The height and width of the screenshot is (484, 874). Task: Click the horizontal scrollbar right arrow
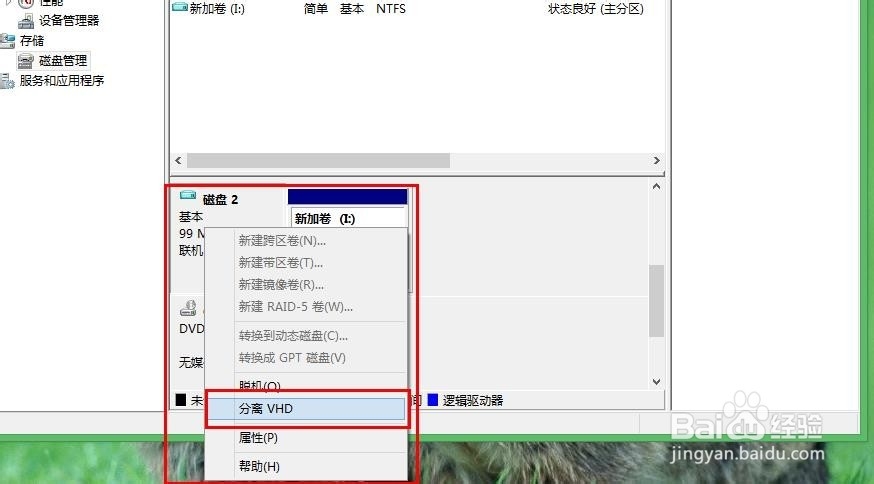(x=657, y=161)
